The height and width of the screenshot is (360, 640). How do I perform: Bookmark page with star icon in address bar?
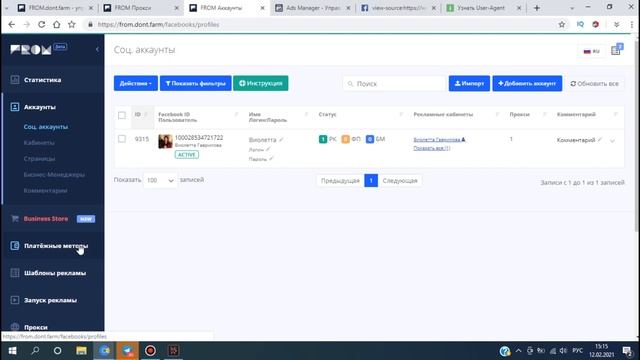[x=562, y=24]
